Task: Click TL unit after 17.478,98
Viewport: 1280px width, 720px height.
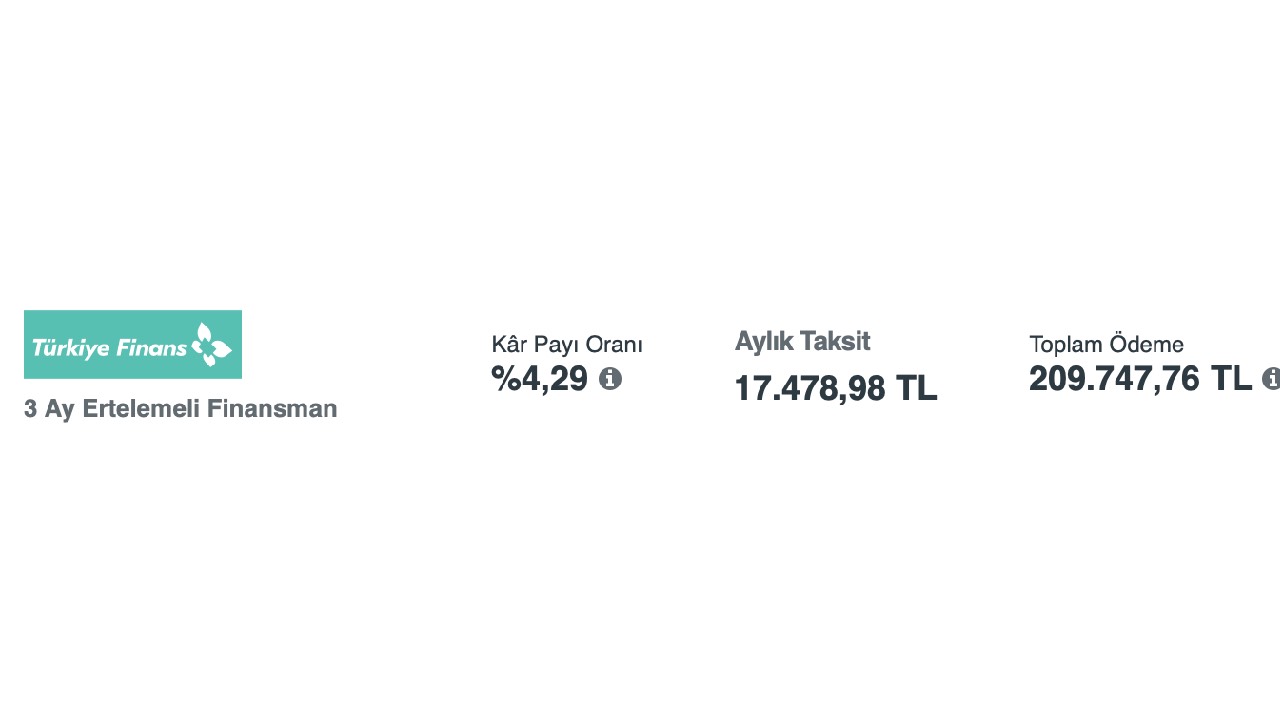Action: click(x=916, y=388)
